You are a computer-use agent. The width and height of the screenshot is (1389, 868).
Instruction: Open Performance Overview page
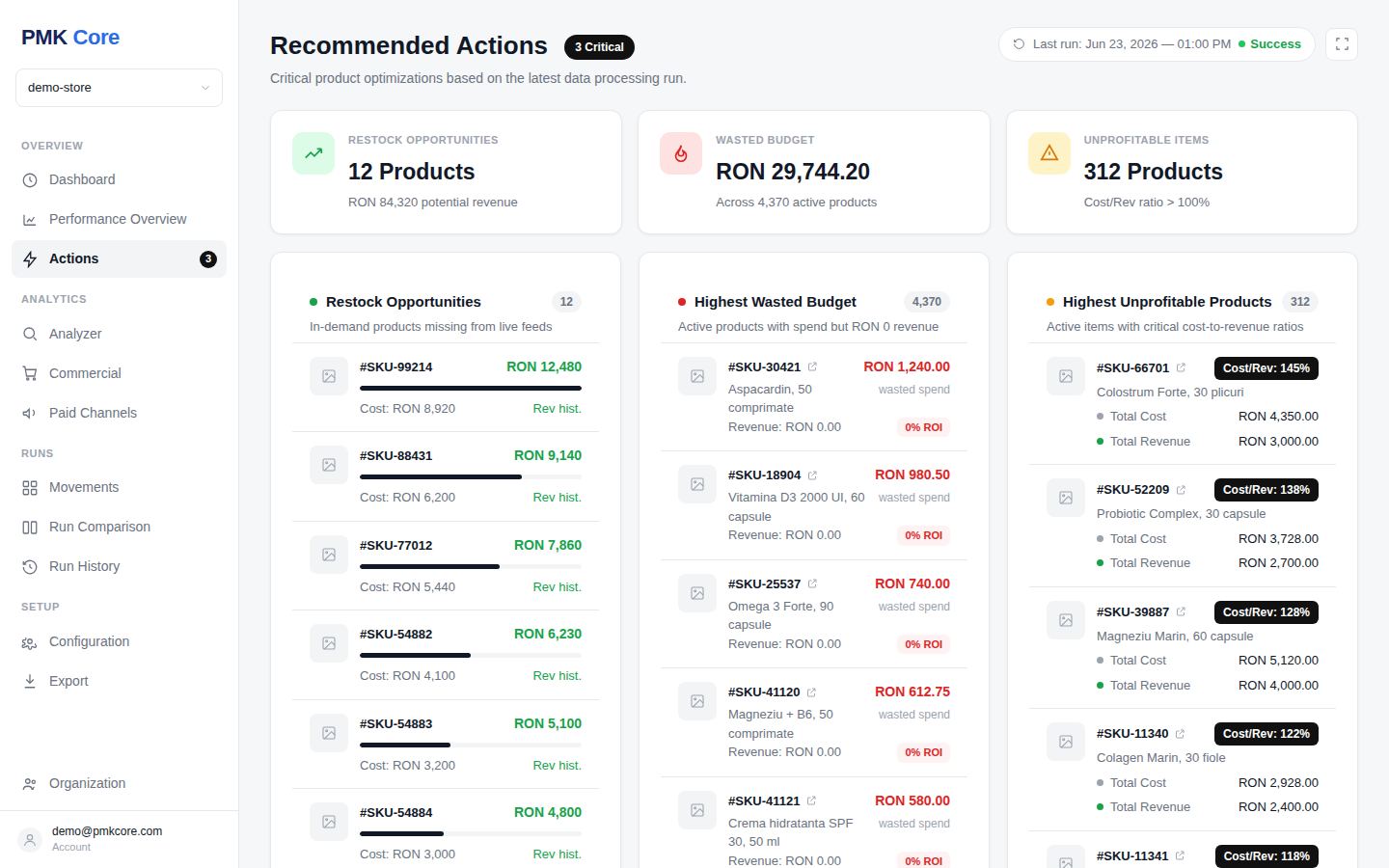(119, 220)
